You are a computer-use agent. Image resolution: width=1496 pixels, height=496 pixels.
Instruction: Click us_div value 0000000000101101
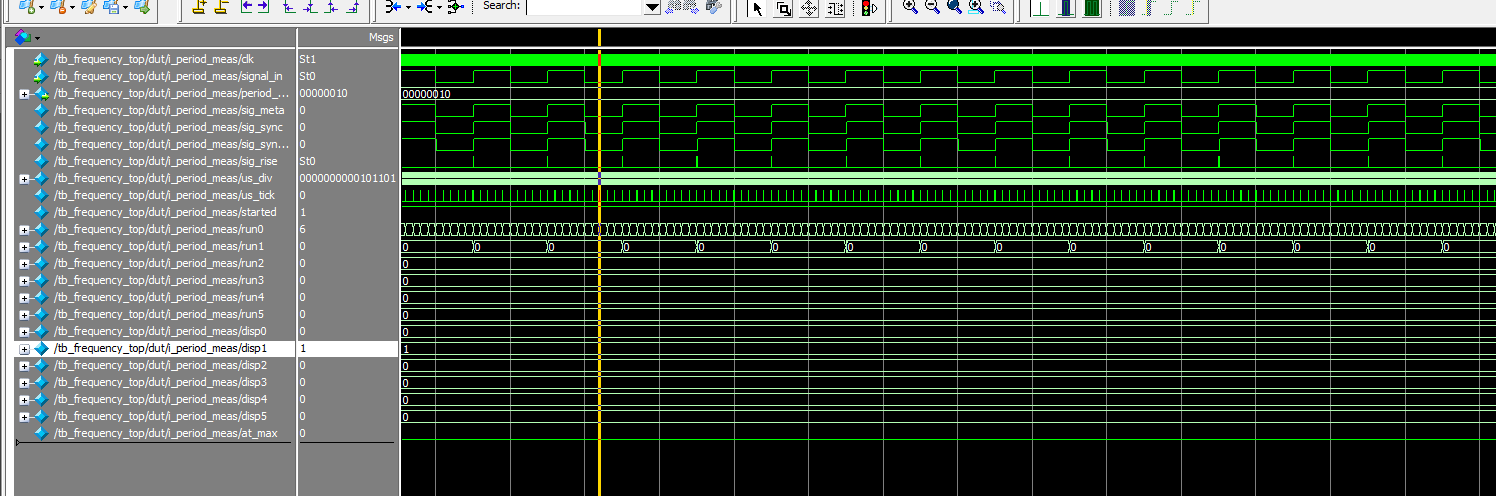pos(347,179)
